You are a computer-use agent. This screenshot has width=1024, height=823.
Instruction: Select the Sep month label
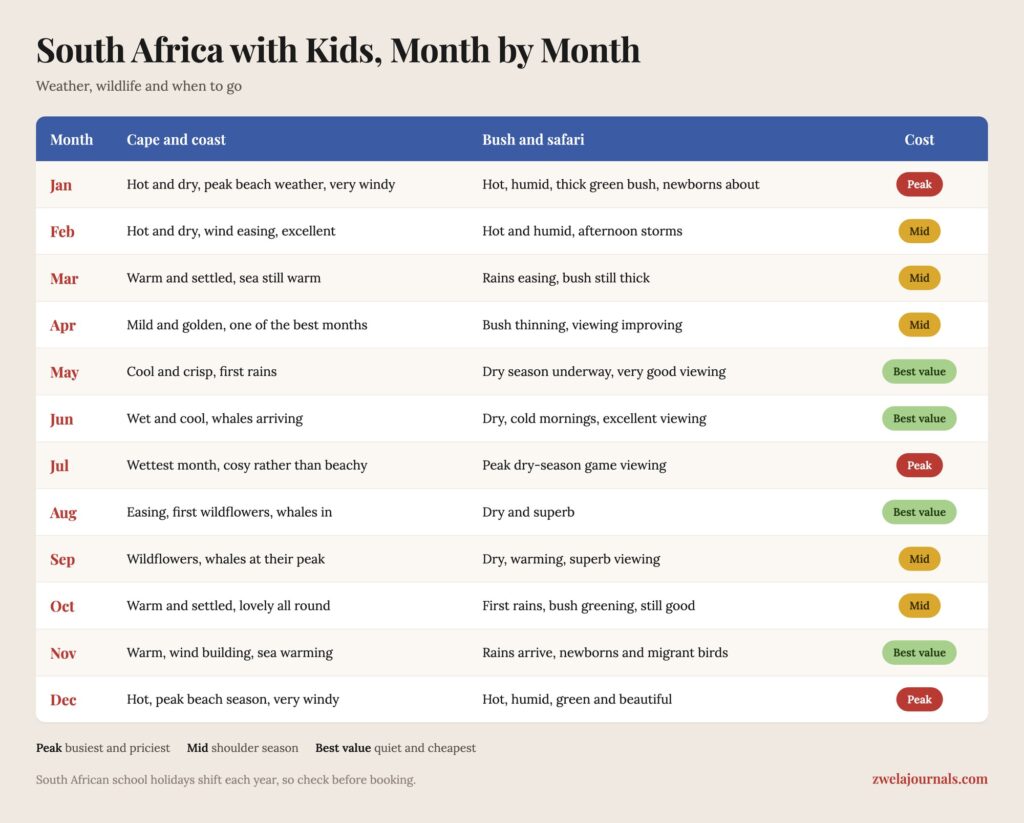[x=63, y=560]
